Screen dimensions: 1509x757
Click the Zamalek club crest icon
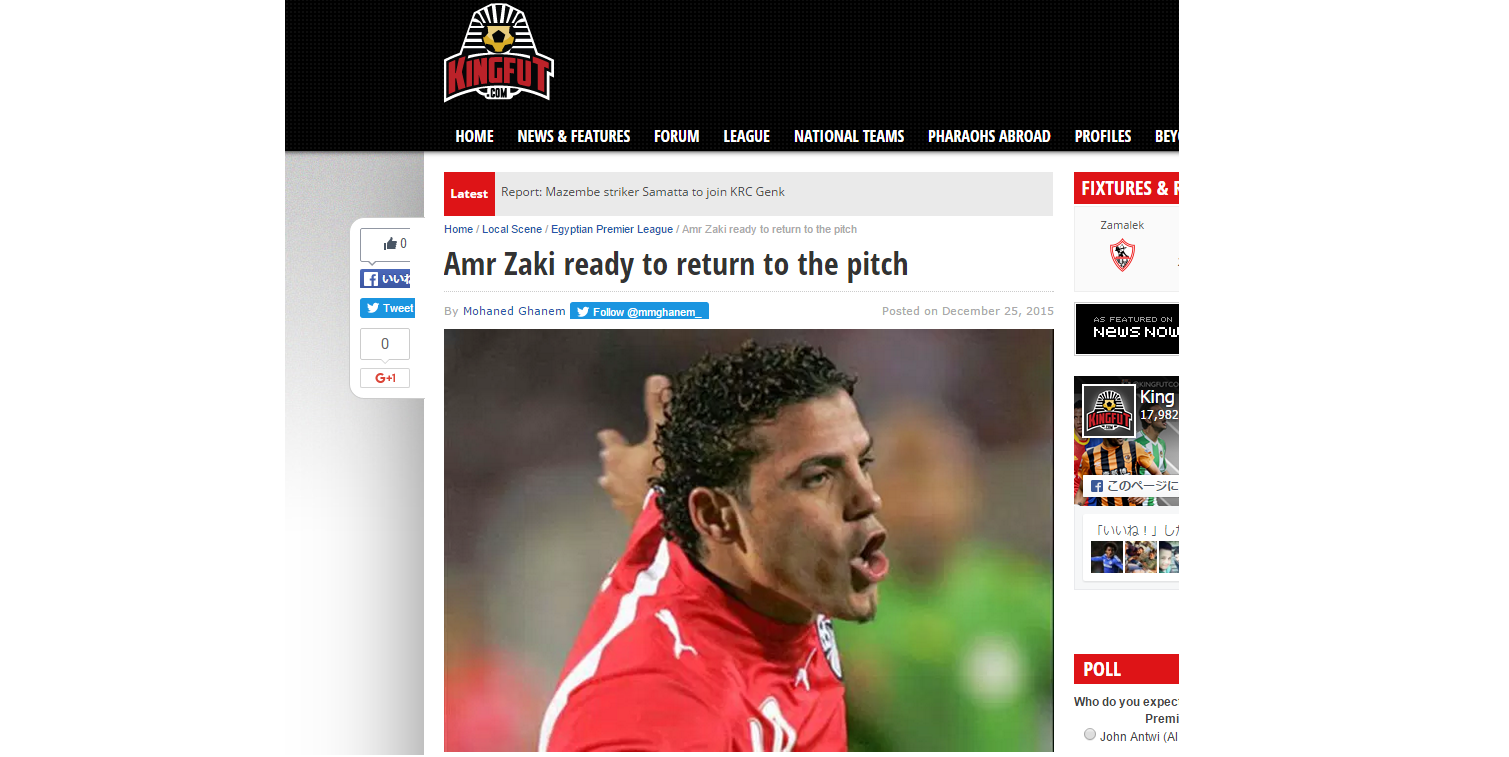pos(1122,256)
